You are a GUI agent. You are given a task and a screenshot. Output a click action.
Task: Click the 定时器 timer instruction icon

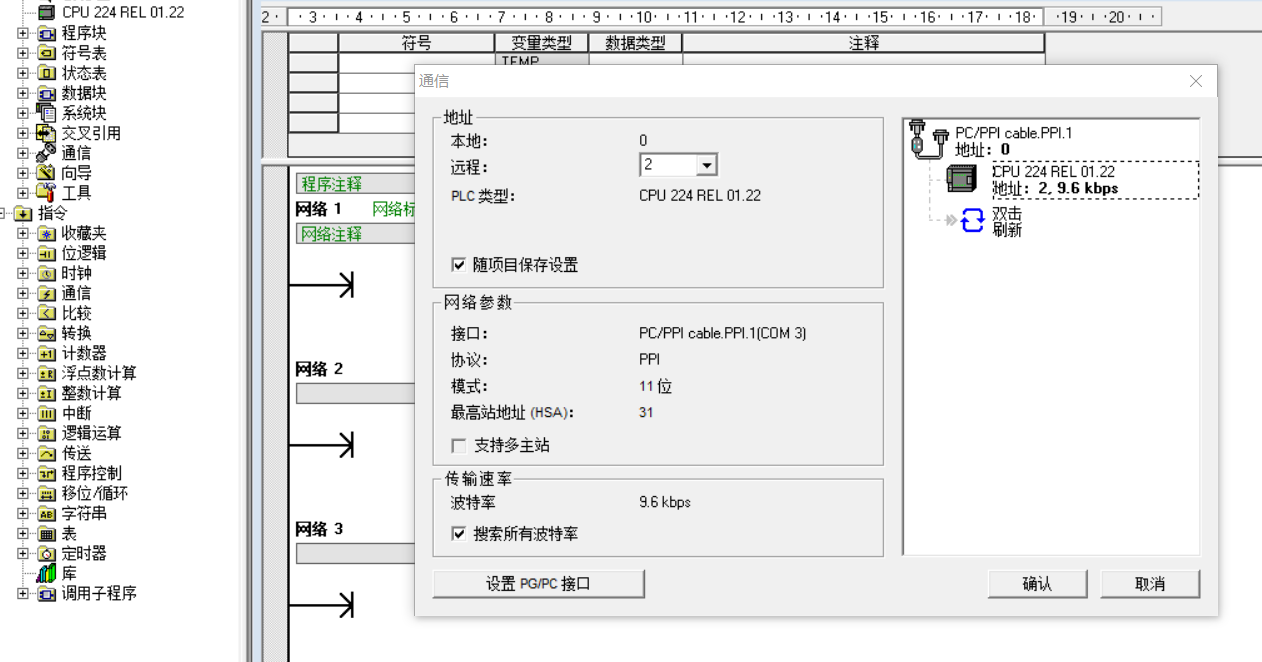pyautogui.click(x=46, y=553)
